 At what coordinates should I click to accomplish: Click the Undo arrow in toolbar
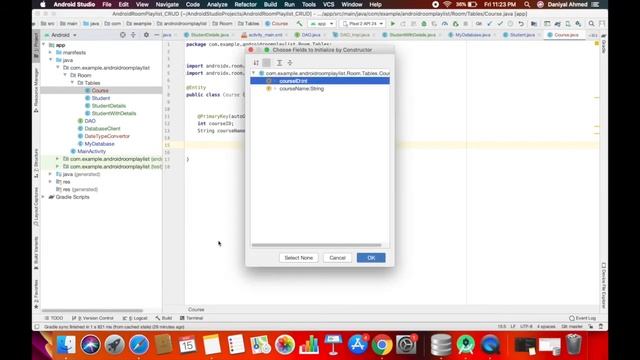pyautogui.click(x=521, y=24)
